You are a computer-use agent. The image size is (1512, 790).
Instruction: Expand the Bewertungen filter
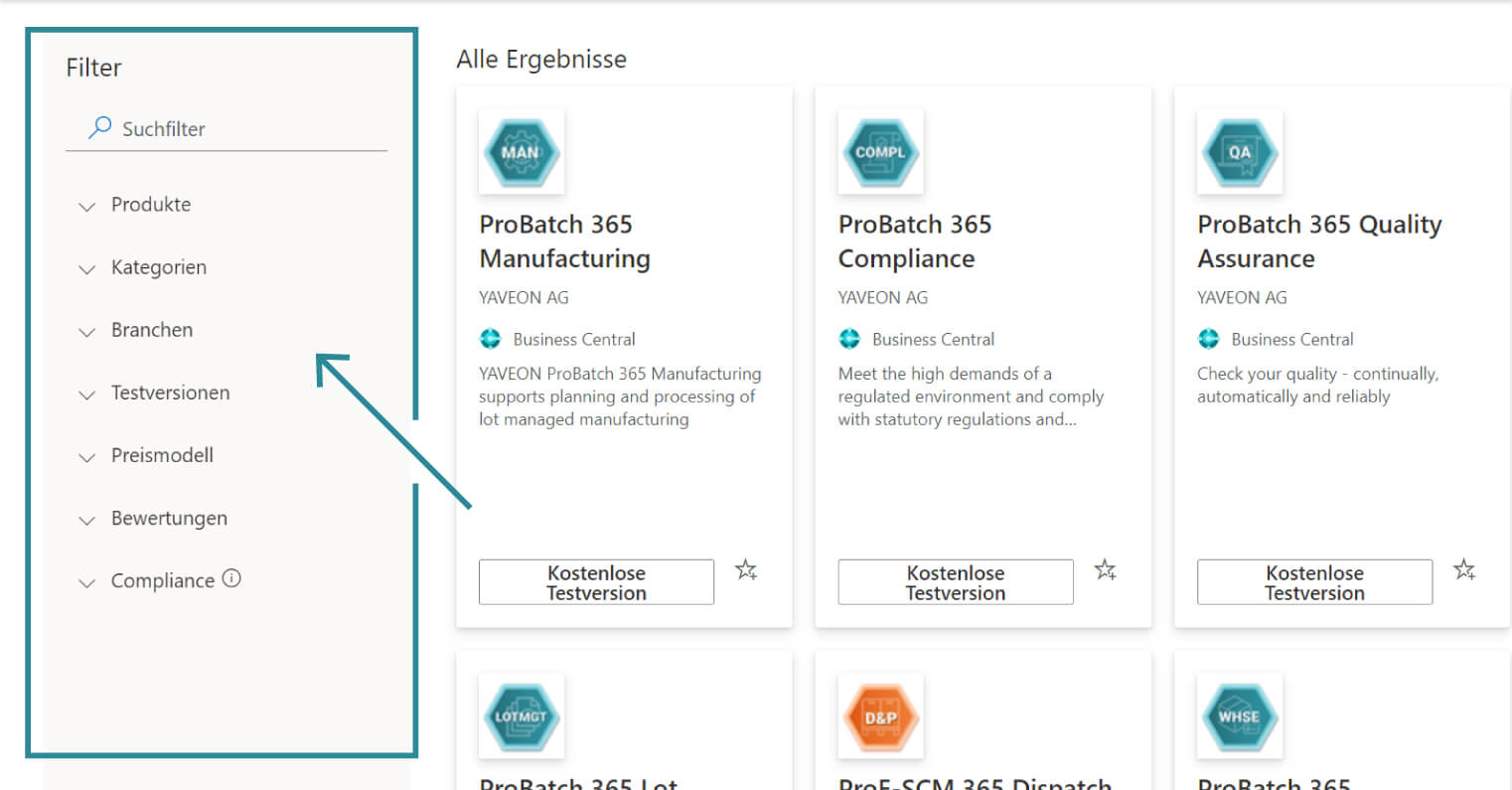(x=153, y=518)
